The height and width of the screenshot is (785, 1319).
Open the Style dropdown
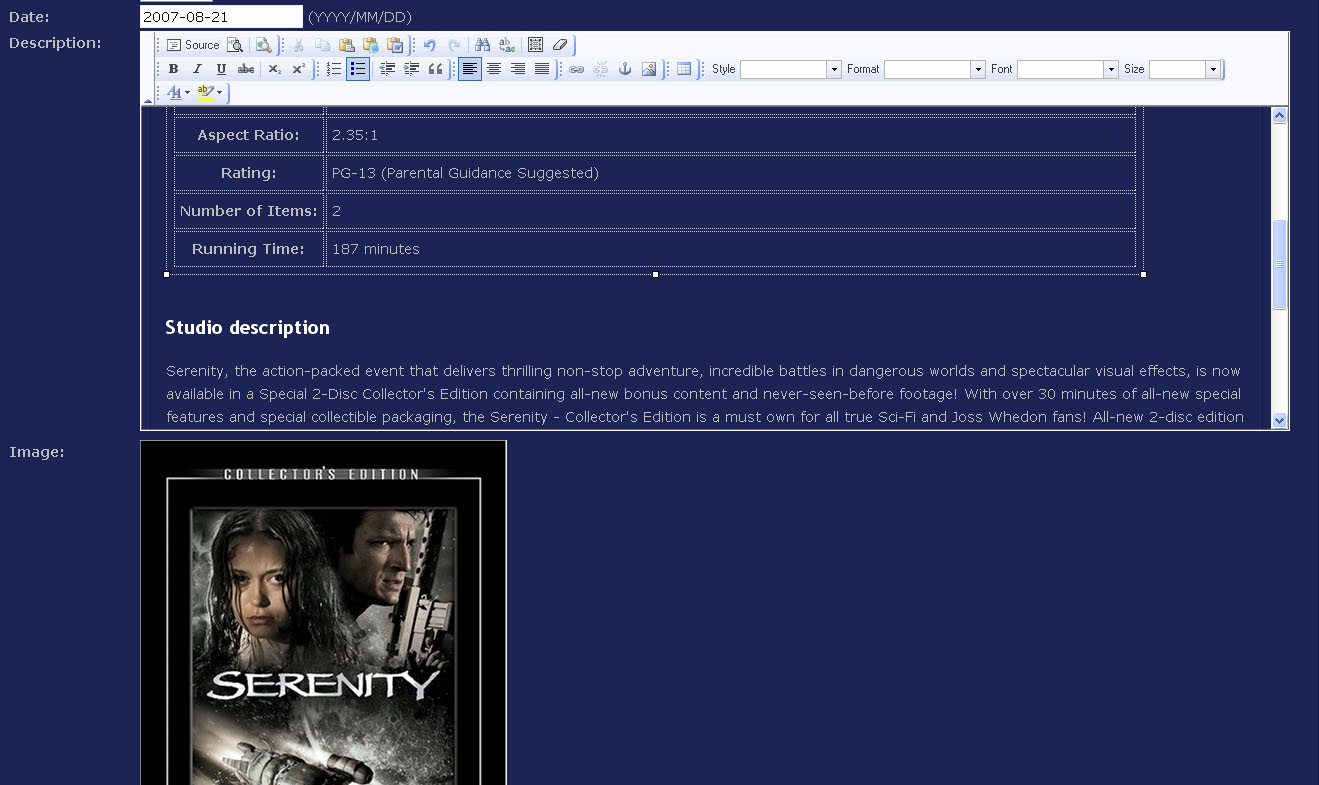pyautogui.click(x=833, y=69)
